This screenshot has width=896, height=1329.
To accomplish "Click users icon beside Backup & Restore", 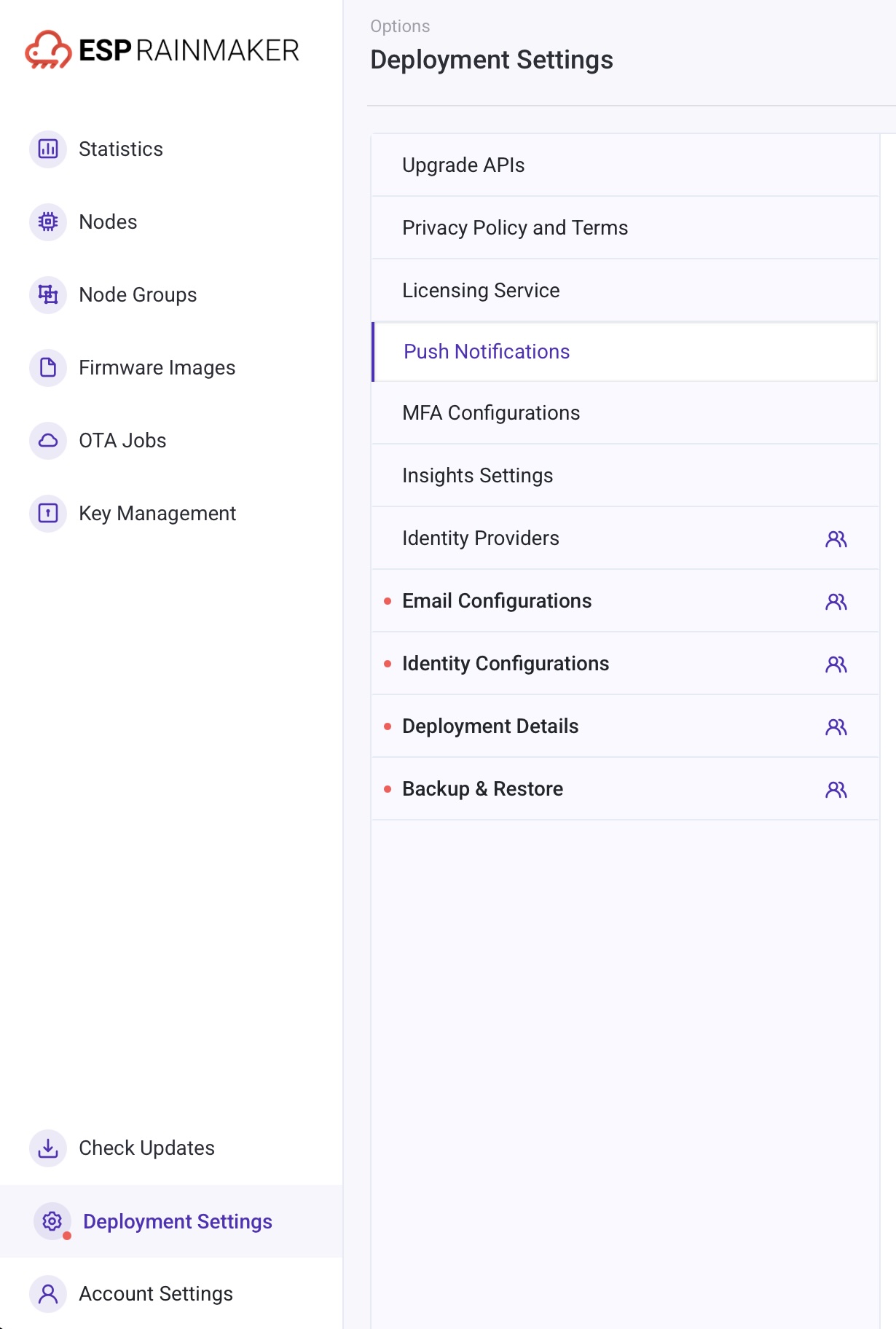I will (836, 790).
